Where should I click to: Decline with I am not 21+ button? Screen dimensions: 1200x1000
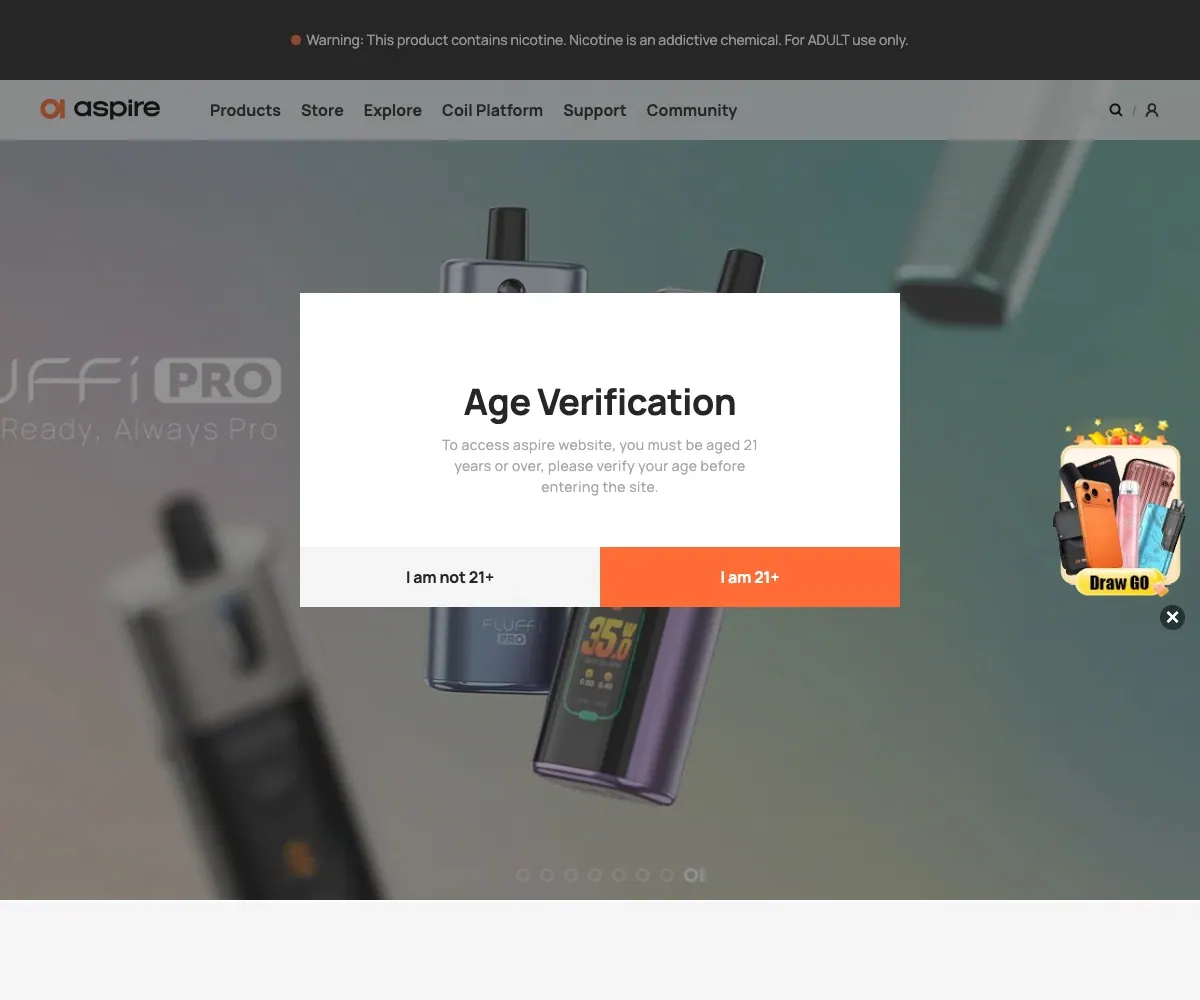pyautogui.click(x=450, y=577)
